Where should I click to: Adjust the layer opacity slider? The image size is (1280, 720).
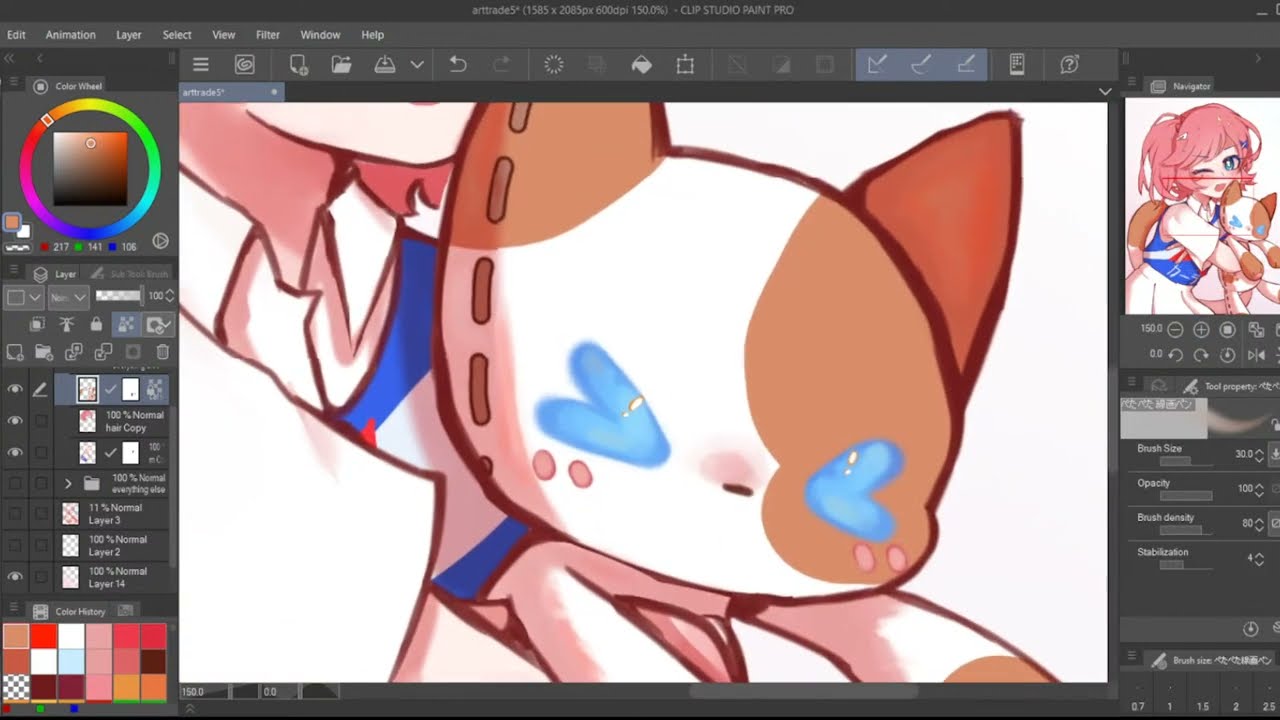(118, 296)
